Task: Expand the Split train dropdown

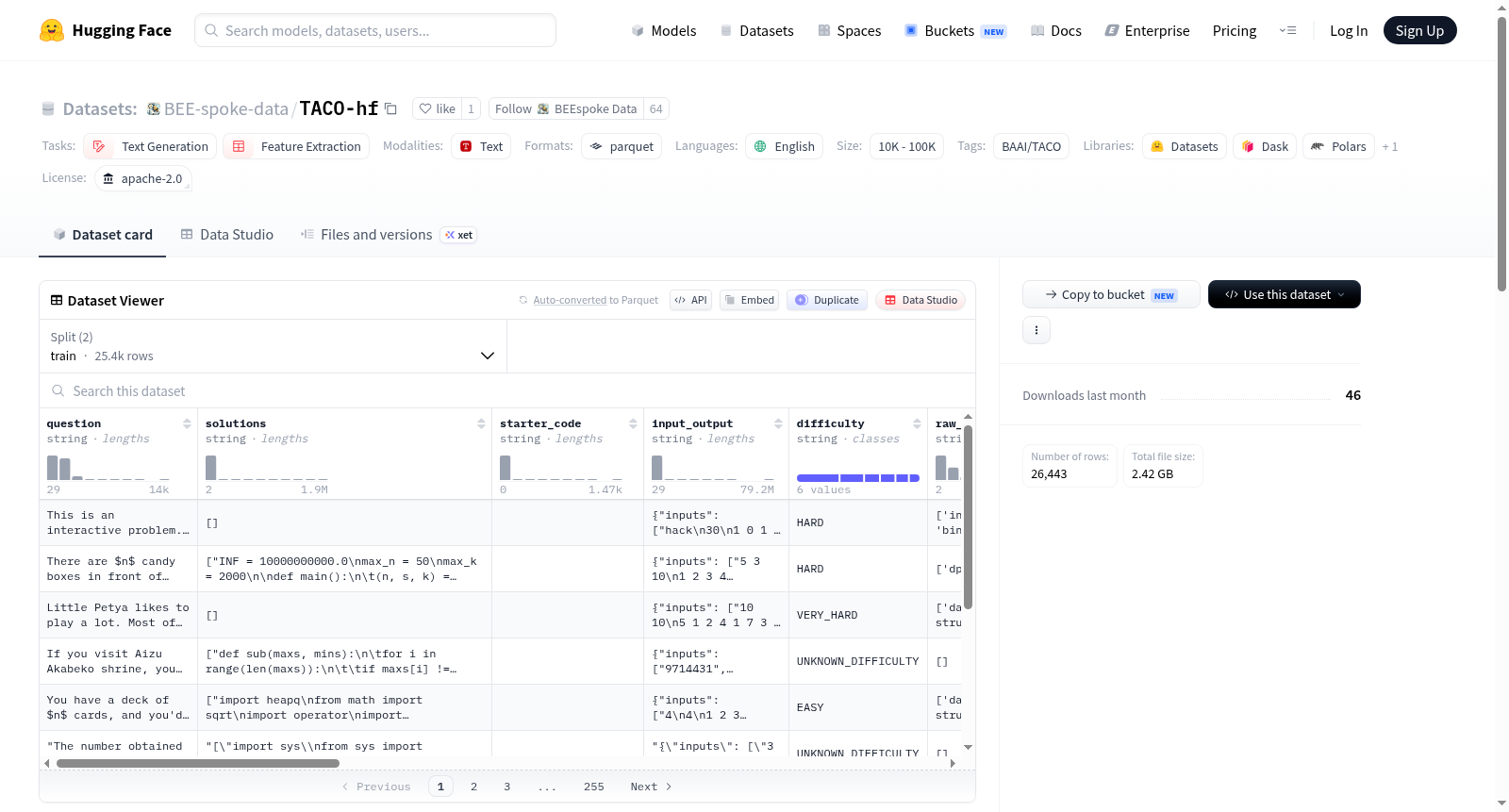Action: 274,346
